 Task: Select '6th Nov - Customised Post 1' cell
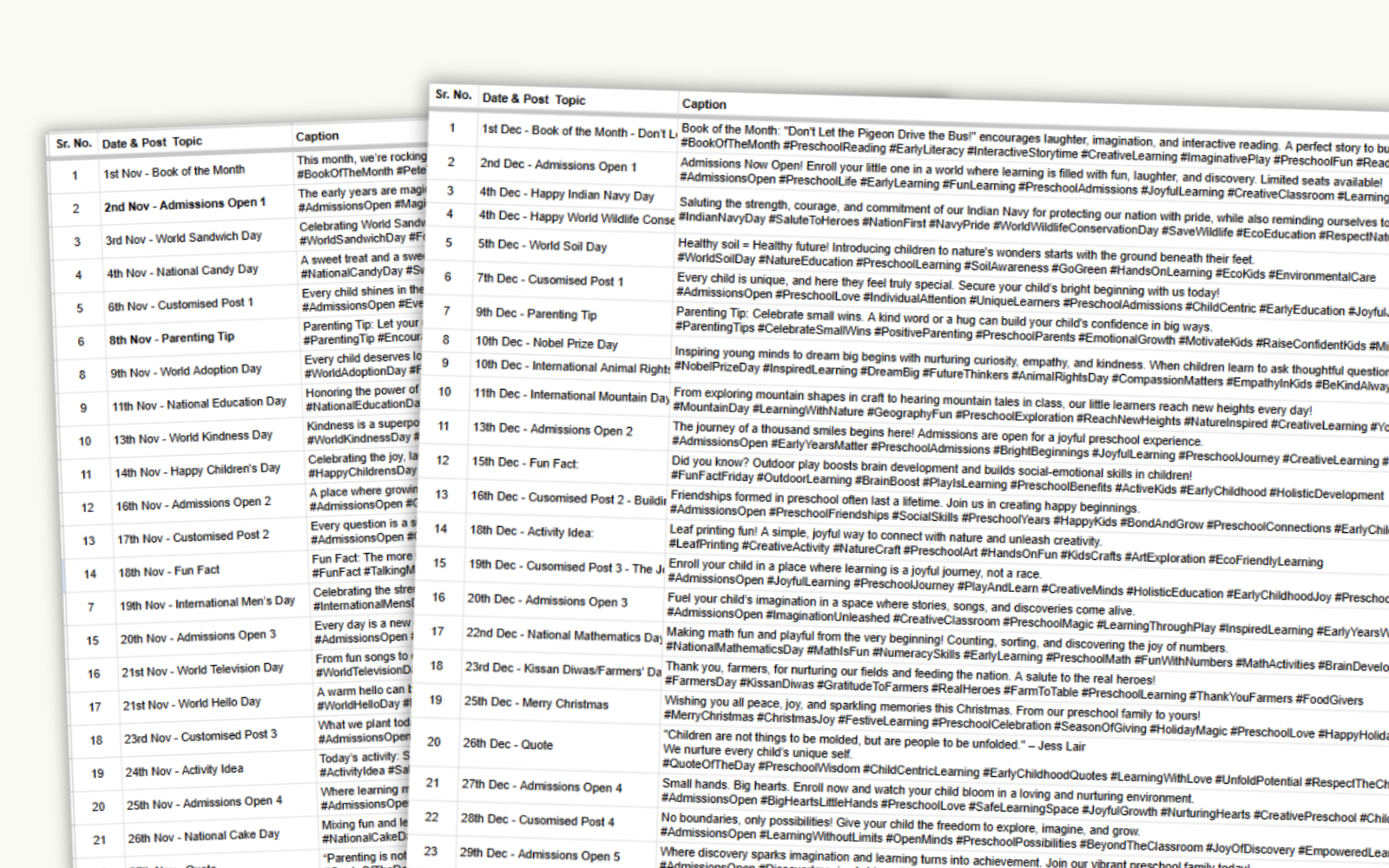pos(202,304)
